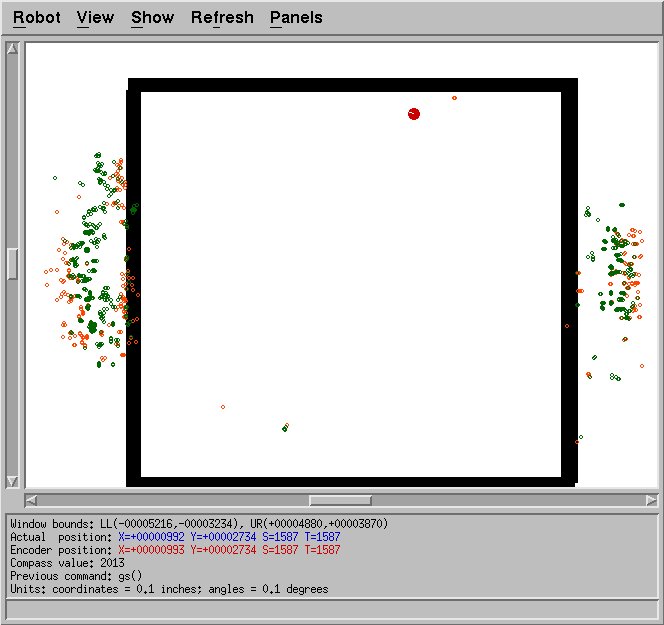Click the Actual position X=+00000992 value
Image resolution: width=664 pixels, height=625 pixels.
(152, 537)
